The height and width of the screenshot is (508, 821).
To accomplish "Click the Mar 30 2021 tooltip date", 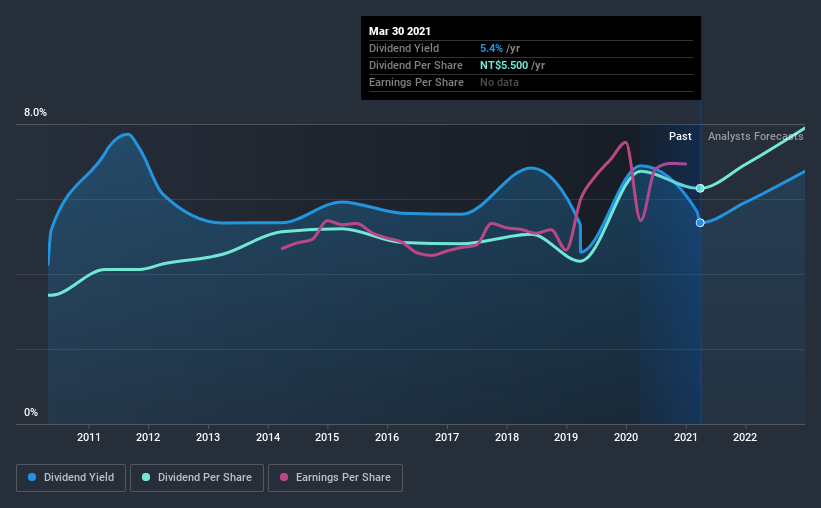I will pos(400,31).
